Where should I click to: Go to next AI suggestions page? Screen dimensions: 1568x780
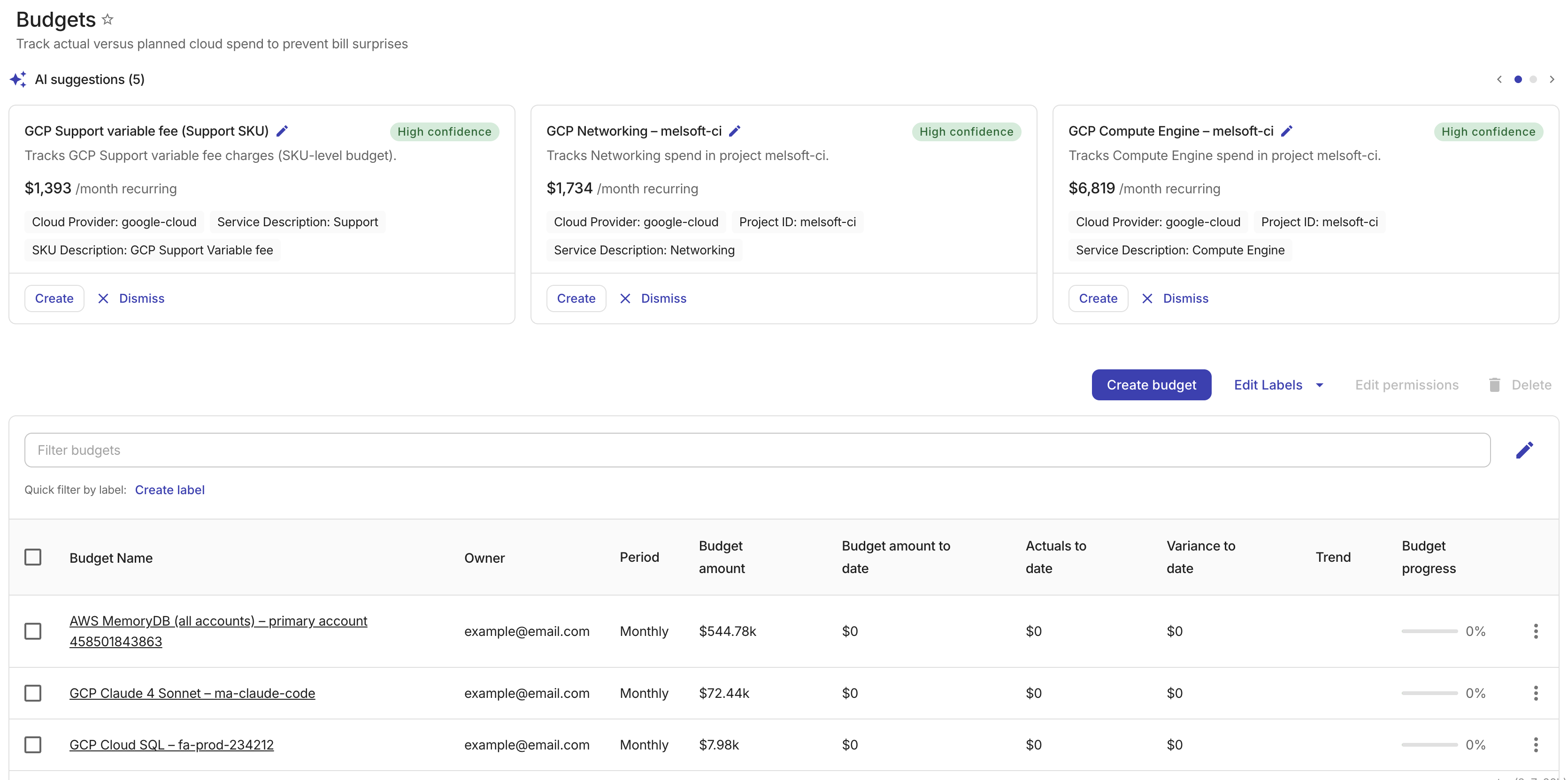click(1552, 79)
